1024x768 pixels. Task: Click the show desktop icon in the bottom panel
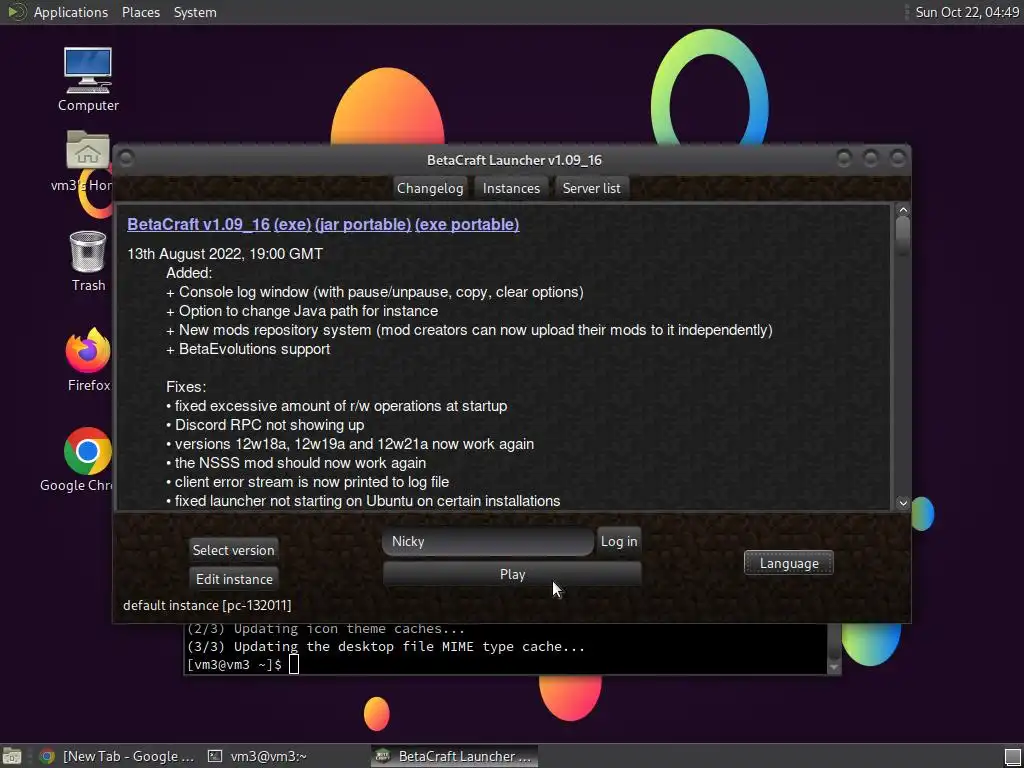click(x=12, y=756)
